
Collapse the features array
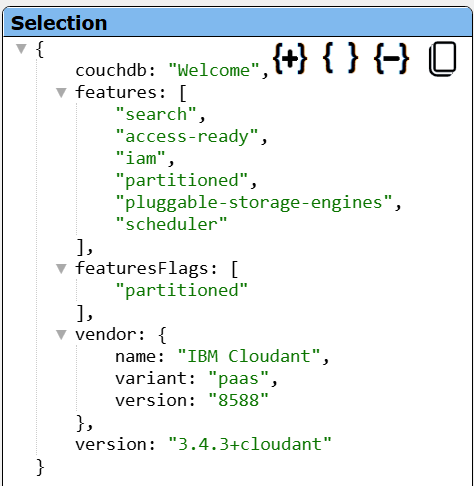(61, 93)
